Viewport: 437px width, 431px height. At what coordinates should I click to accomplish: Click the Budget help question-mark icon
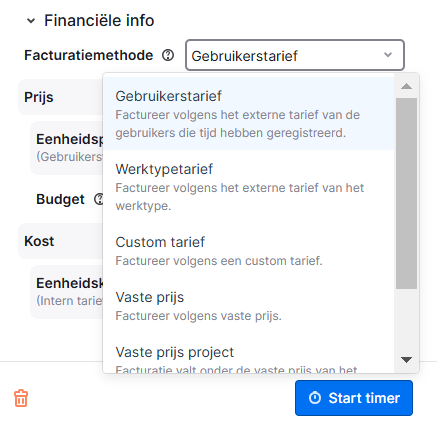pyautogui.click(x=99, y=199)
